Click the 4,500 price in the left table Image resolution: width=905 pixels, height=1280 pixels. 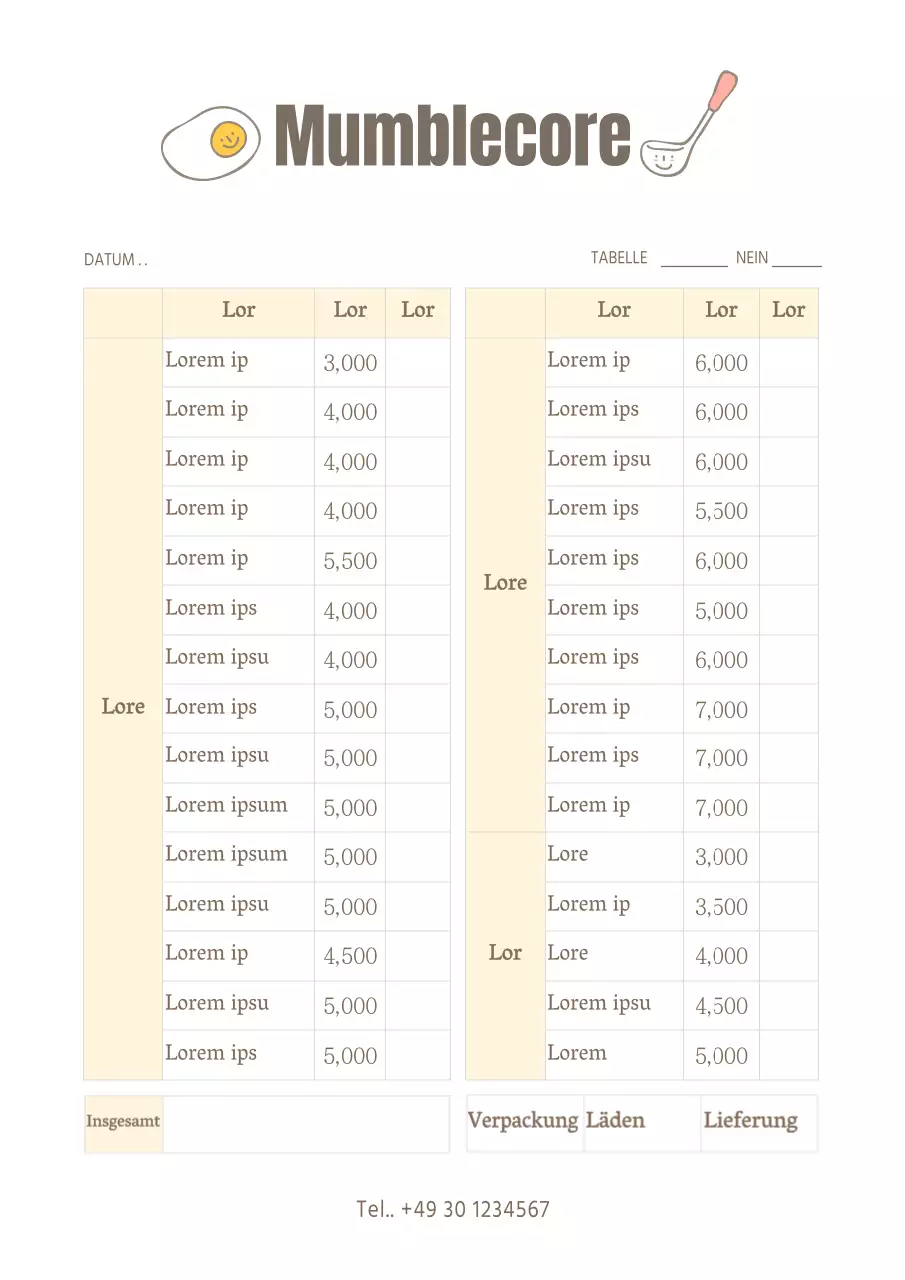(350, 956)
